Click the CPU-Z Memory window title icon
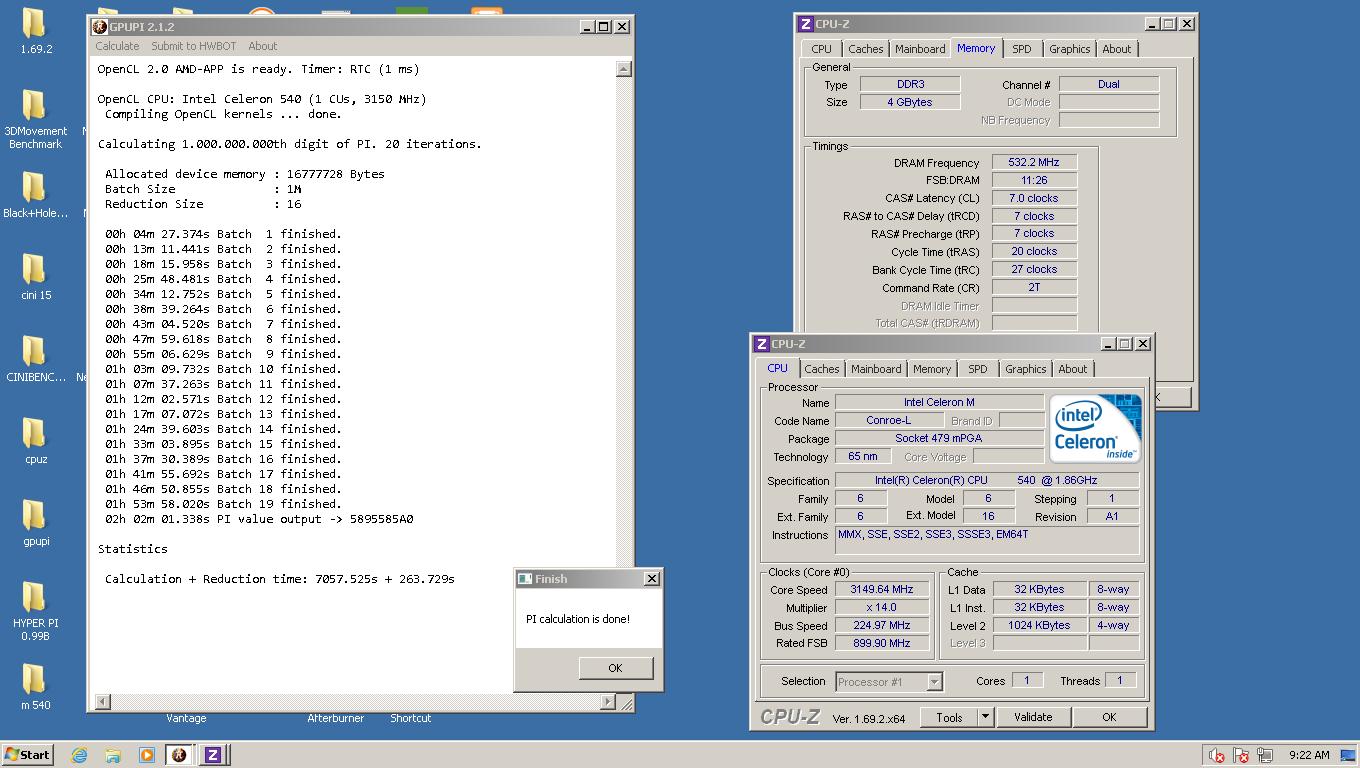1360x768 pixels. (x=806, y=24)
